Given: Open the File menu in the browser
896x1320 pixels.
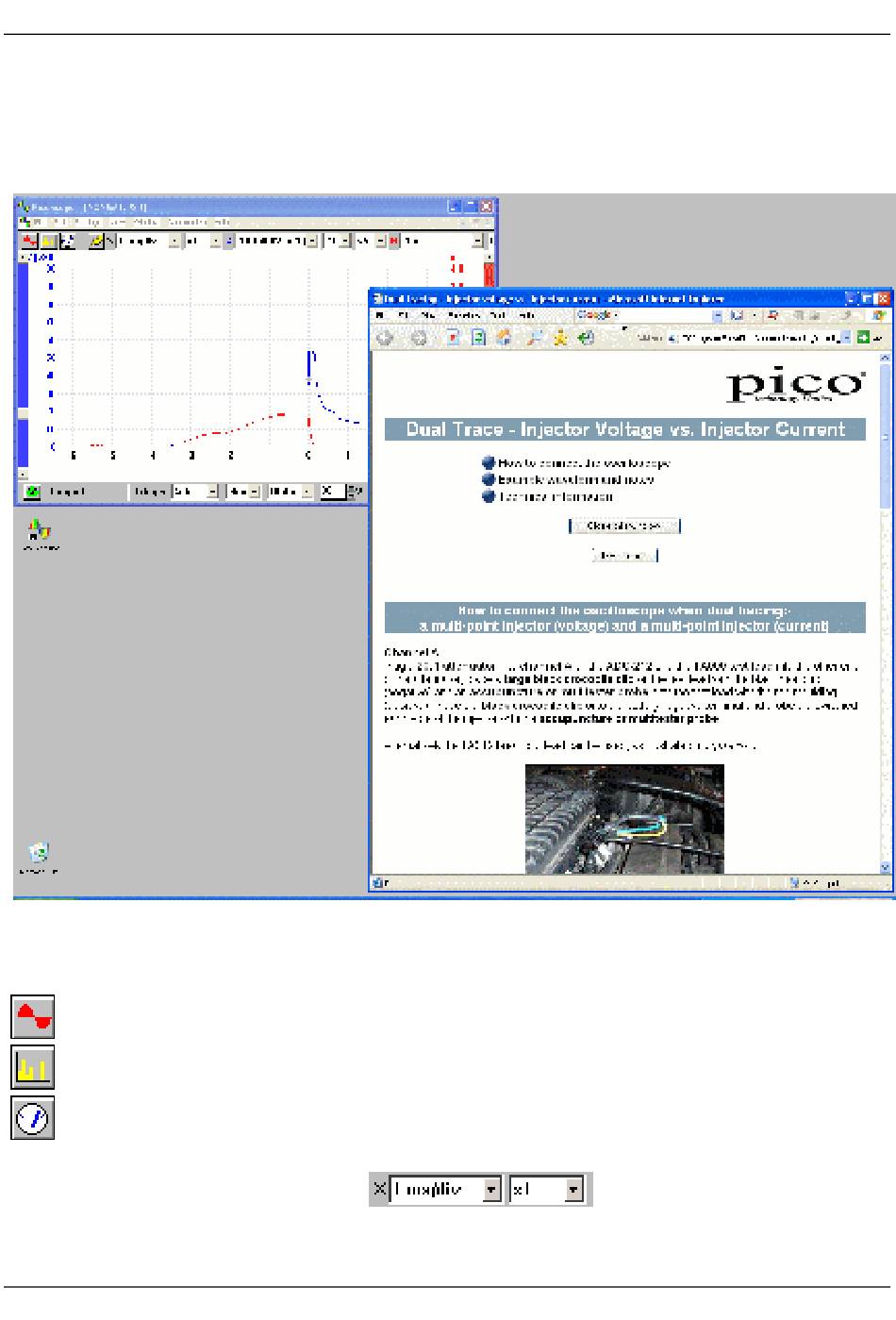Looking at the screenshot, I should (380, 315).
